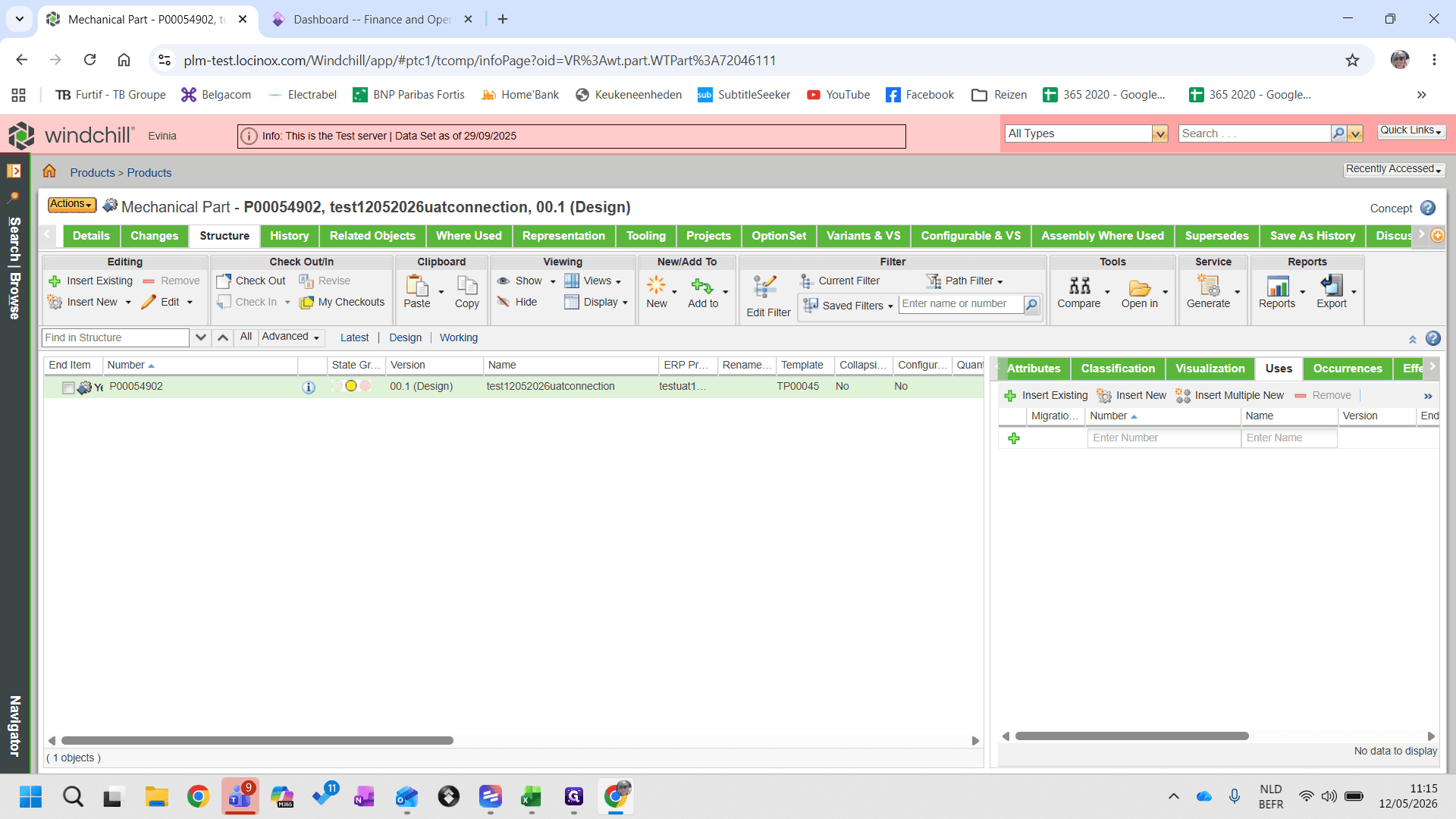
Task: Click the Find in Structure input field
Action: click(x=115, y=338)
